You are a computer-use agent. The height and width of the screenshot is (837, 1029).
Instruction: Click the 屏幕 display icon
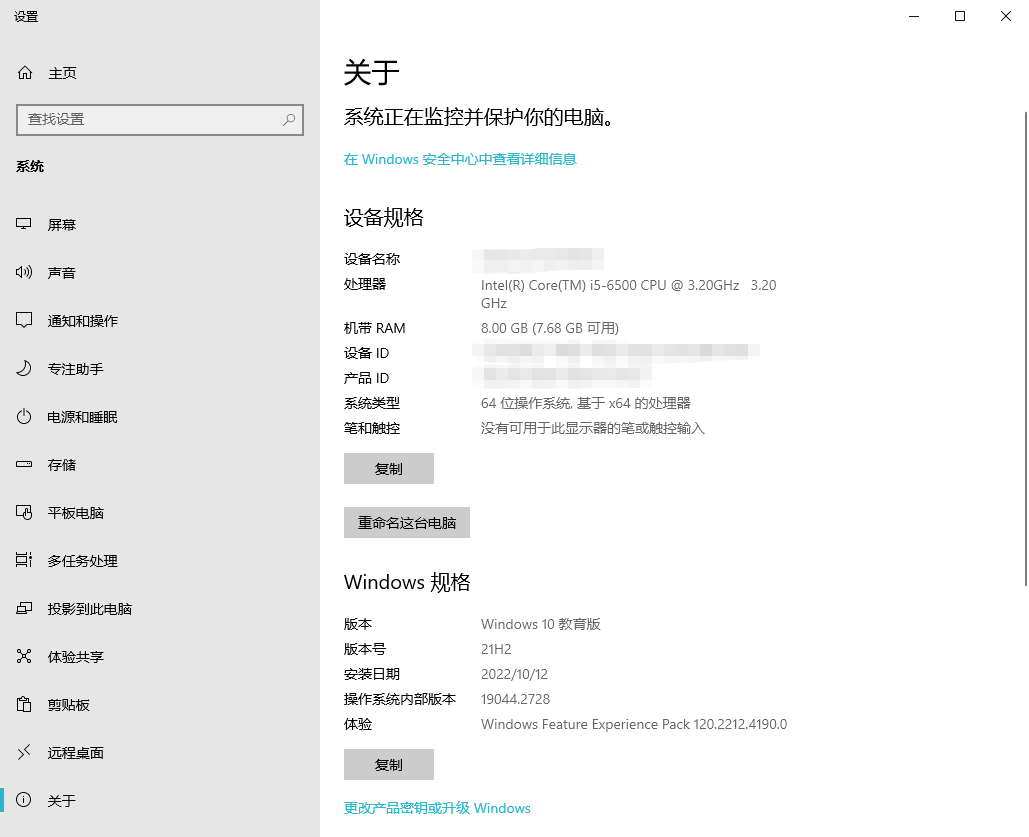[x=24, y=225]
